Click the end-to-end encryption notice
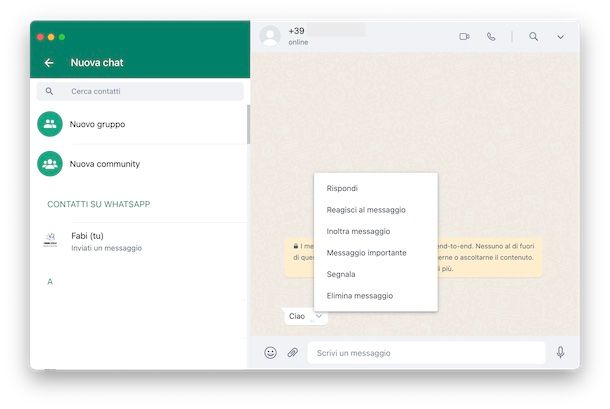This screenshot has height=409, width=610. tap(413, 257)
